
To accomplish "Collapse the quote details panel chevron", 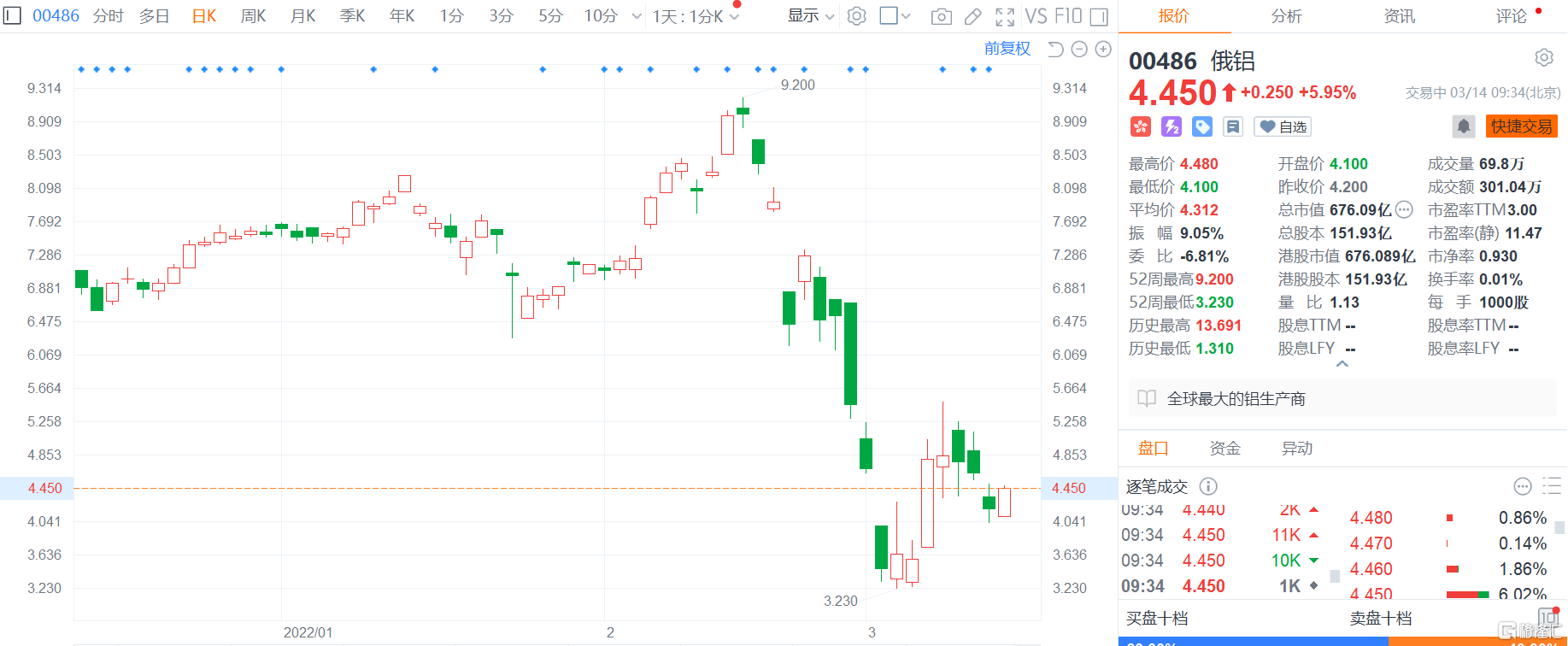I will point(1342,364).
